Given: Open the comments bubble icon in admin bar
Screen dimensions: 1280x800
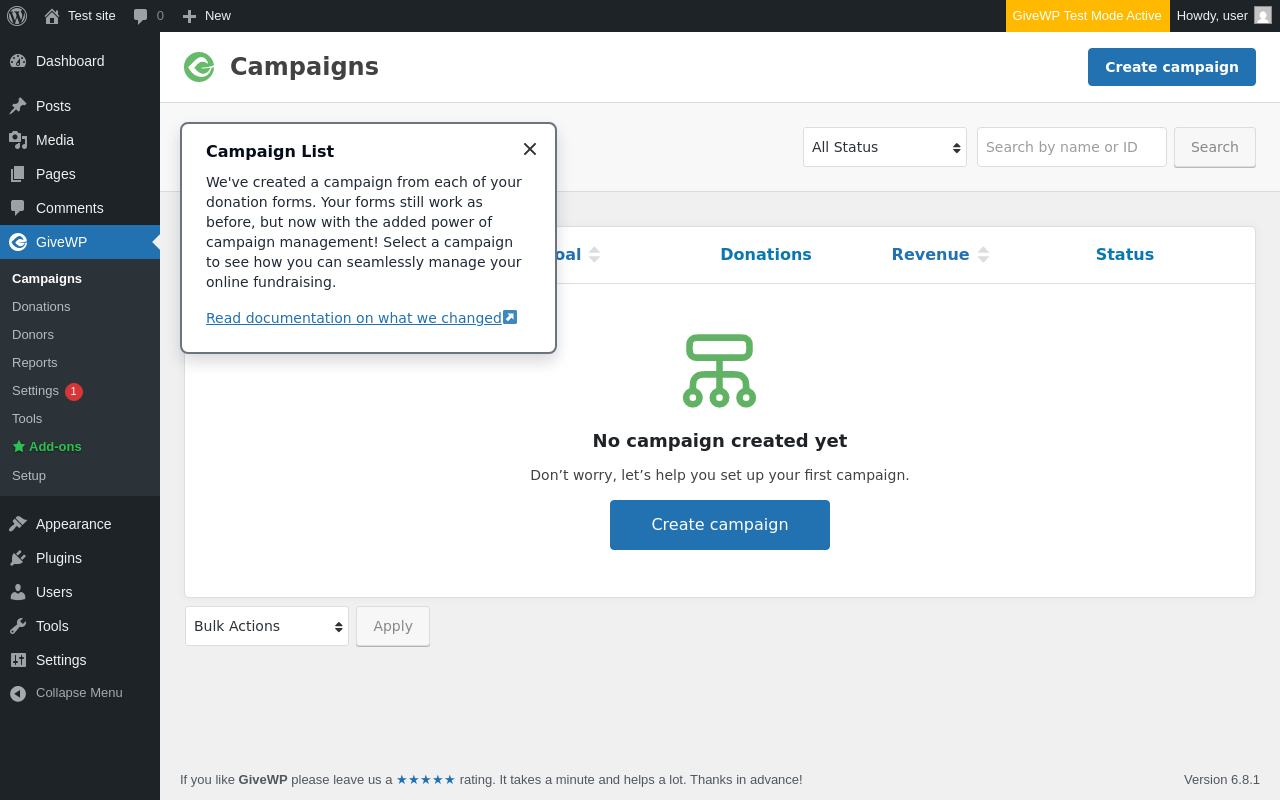Looking at the screenshot, I should (141, 16).
